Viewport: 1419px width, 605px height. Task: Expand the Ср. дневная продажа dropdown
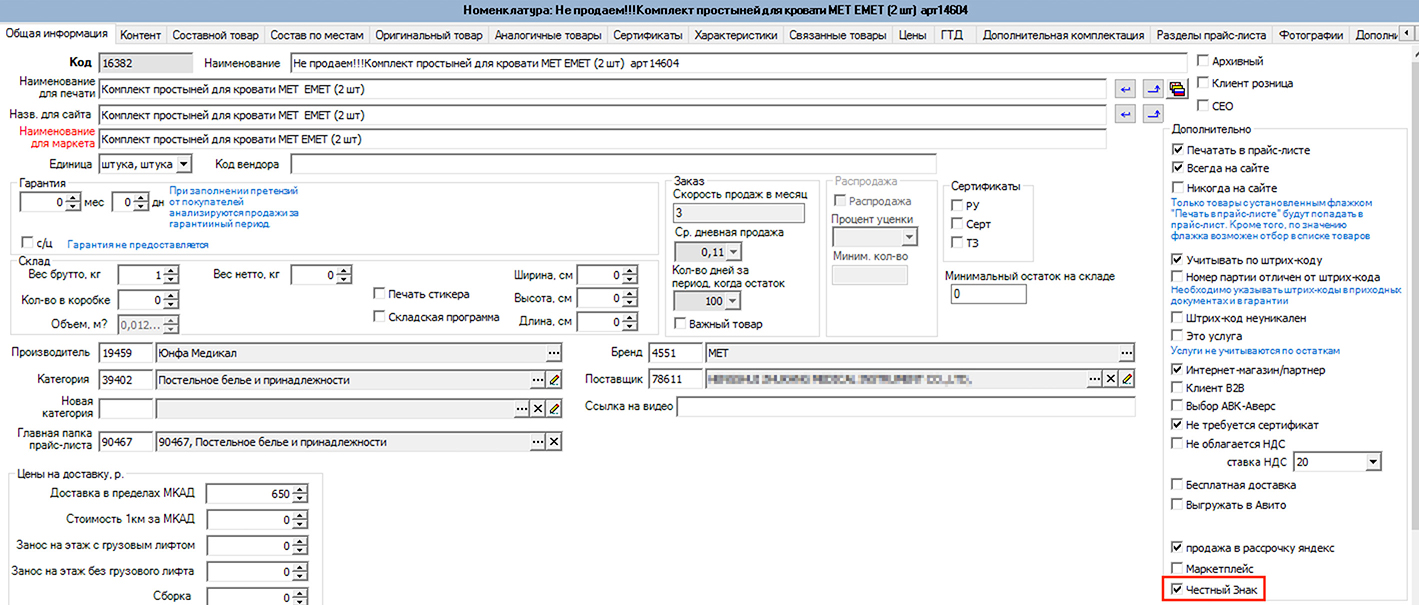click(x=734, y=252)
